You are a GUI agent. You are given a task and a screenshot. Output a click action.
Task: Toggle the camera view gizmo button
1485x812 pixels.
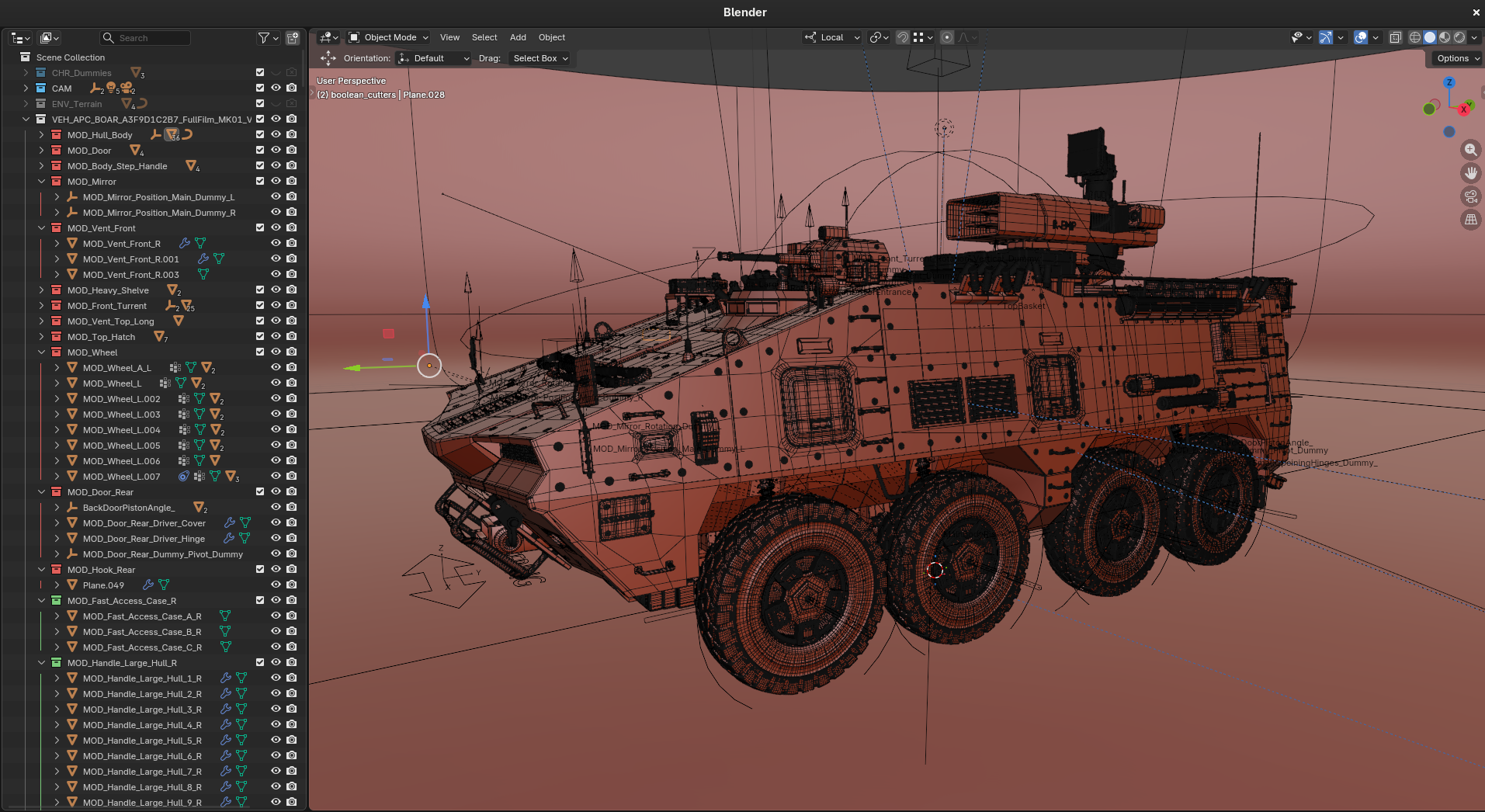pyautogui.click(x=1470, y=196)
